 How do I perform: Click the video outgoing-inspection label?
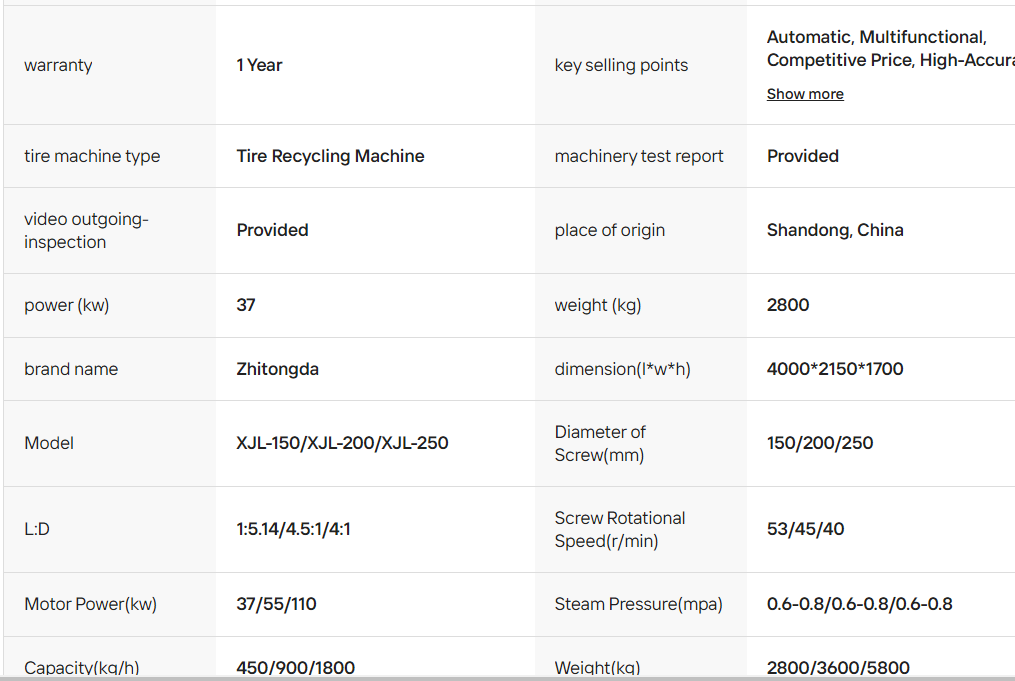pos(86,230)
